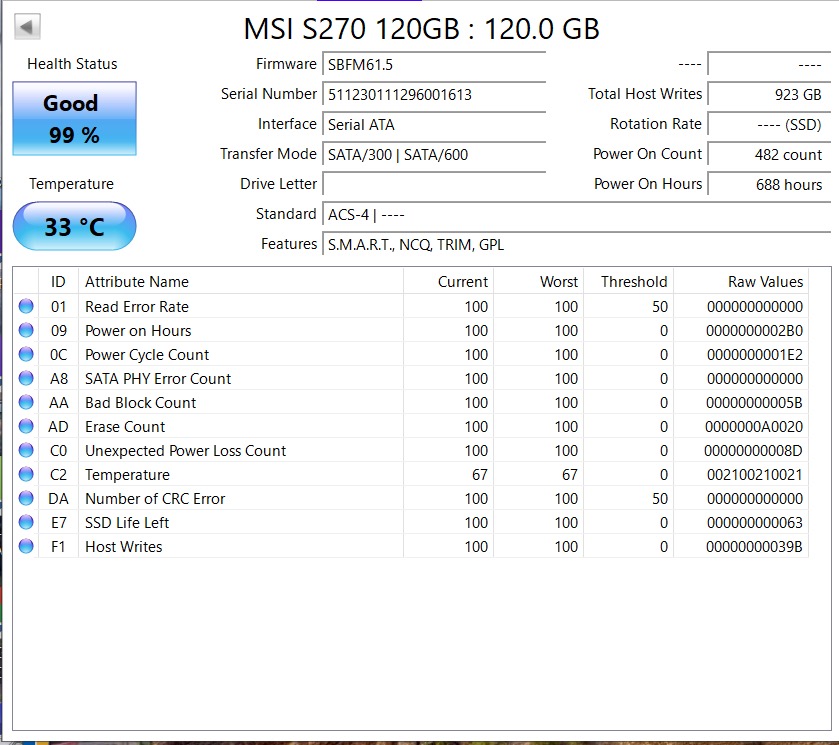Viewport: 839px width, 745px height.
Task: Click the Serial Number field
Action: [x=434, y=94]
